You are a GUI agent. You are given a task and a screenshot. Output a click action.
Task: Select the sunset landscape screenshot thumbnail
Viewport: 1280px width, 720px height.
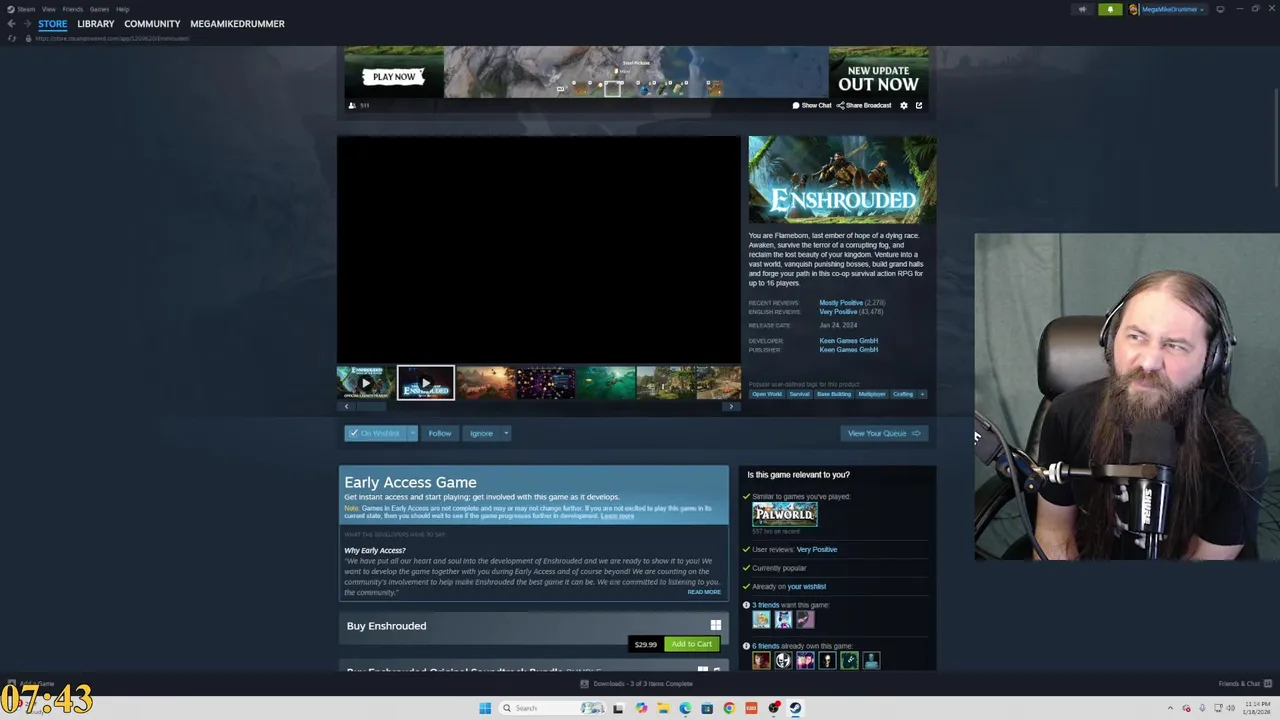pyautogui.click(x=486, y=383)
